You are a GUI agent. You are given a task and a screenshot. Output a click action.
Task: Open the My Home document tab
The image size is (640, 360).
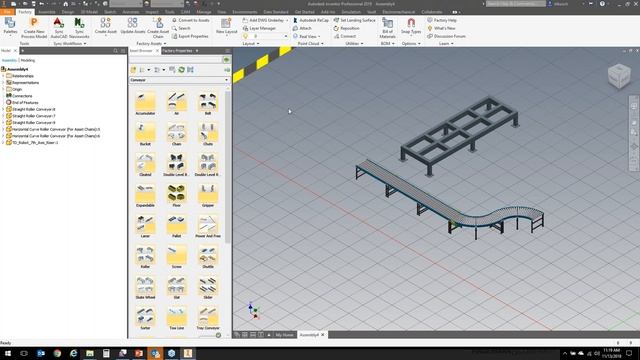(284, 335)
